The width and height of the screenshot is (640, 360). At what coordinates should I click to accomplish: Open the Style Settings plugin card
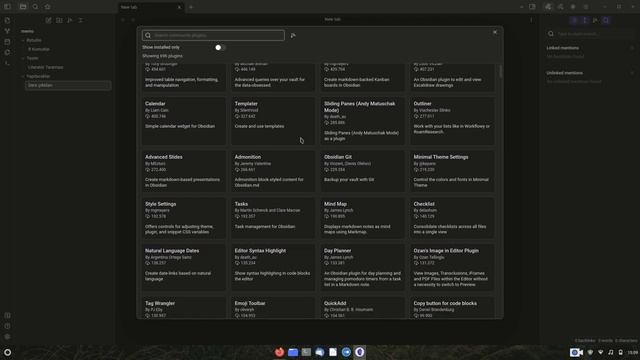pyautogui.click(x=184, y=218)
